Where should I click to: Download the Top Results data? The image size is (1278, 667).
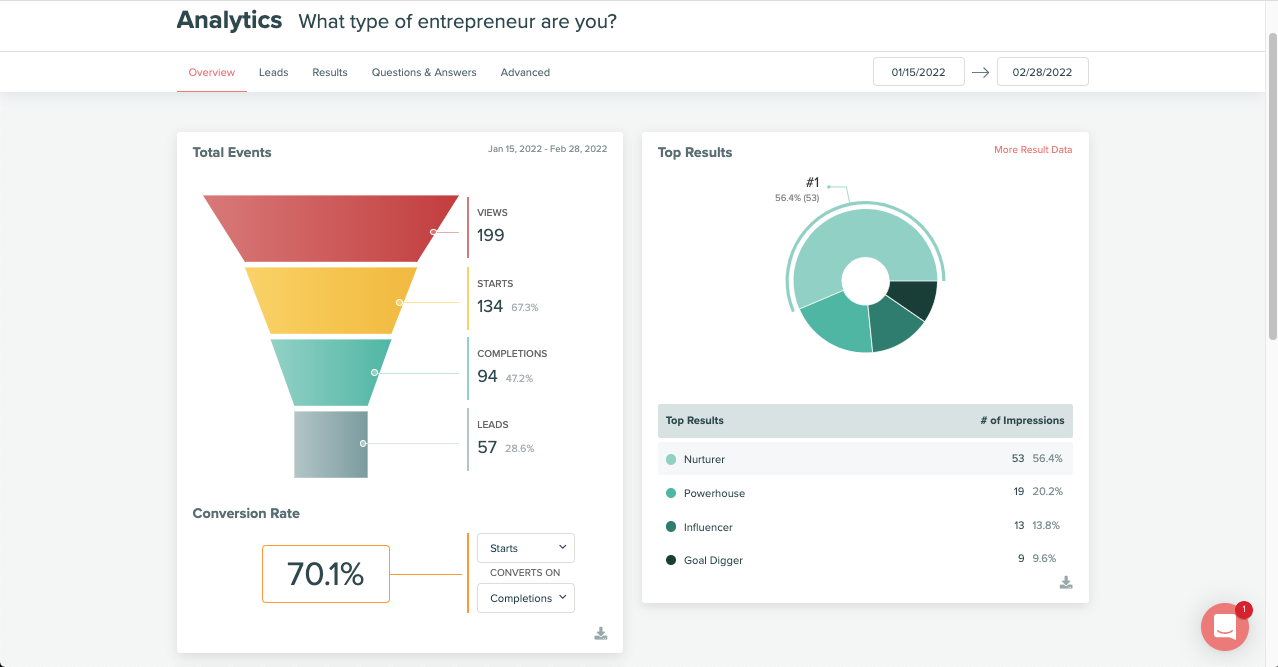click(1066, 582)
